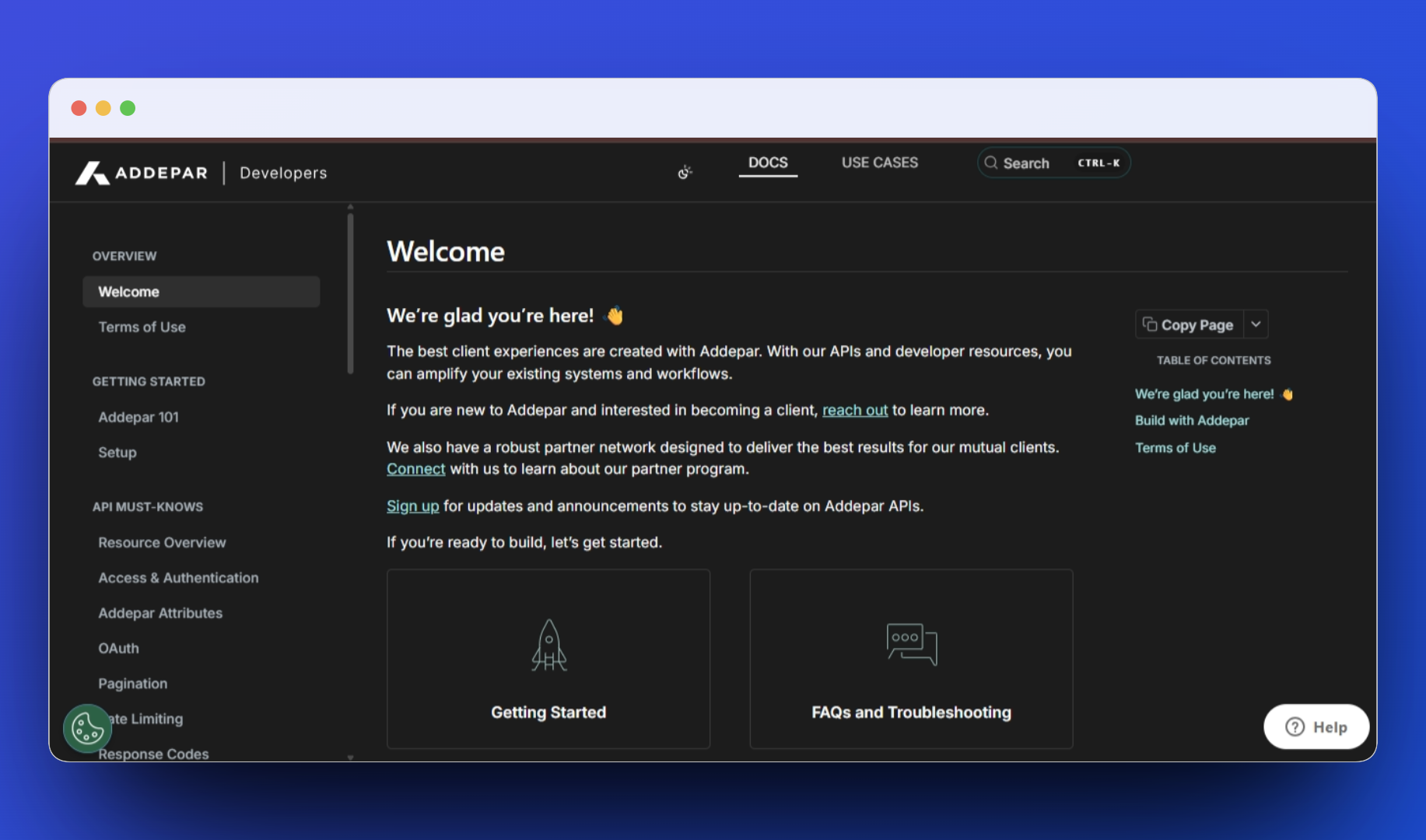This screenshot has width=1426, height=840.
Task: Click the API MUST-KNOWS section heading
Action: tap(148, 506)
